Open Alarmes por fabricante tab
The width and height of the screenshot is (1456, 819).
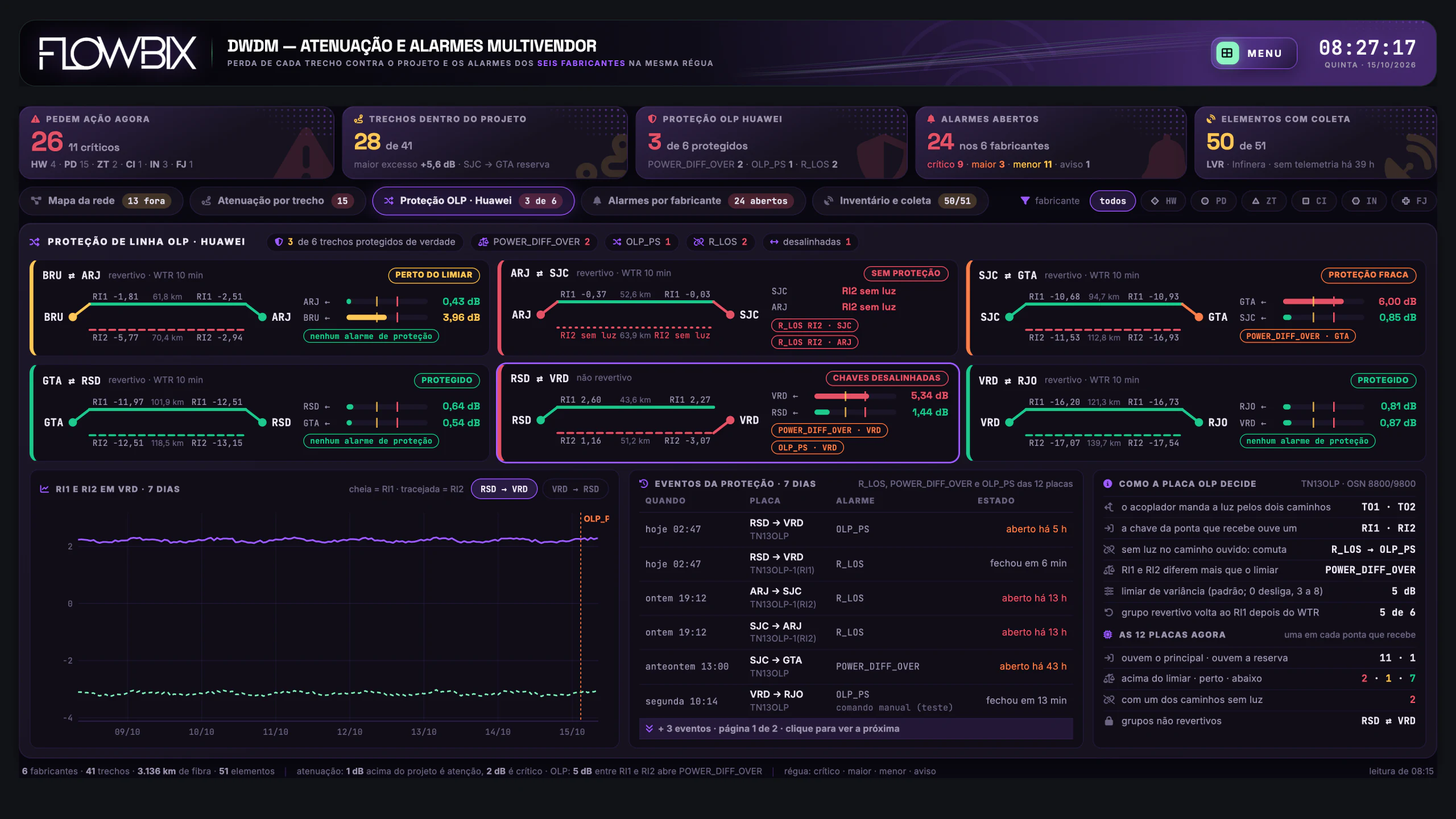click(693, 201)
